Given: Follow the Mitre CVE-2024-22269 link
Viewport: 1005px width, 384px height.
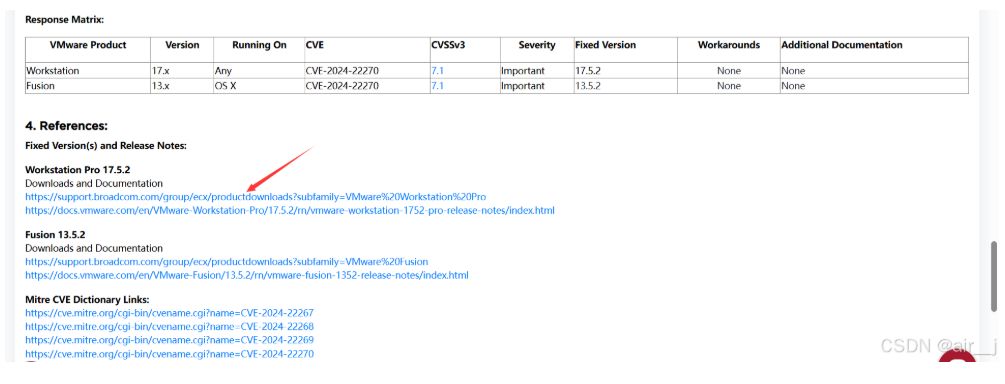Looking at the screenshot, I should (169, 340).
